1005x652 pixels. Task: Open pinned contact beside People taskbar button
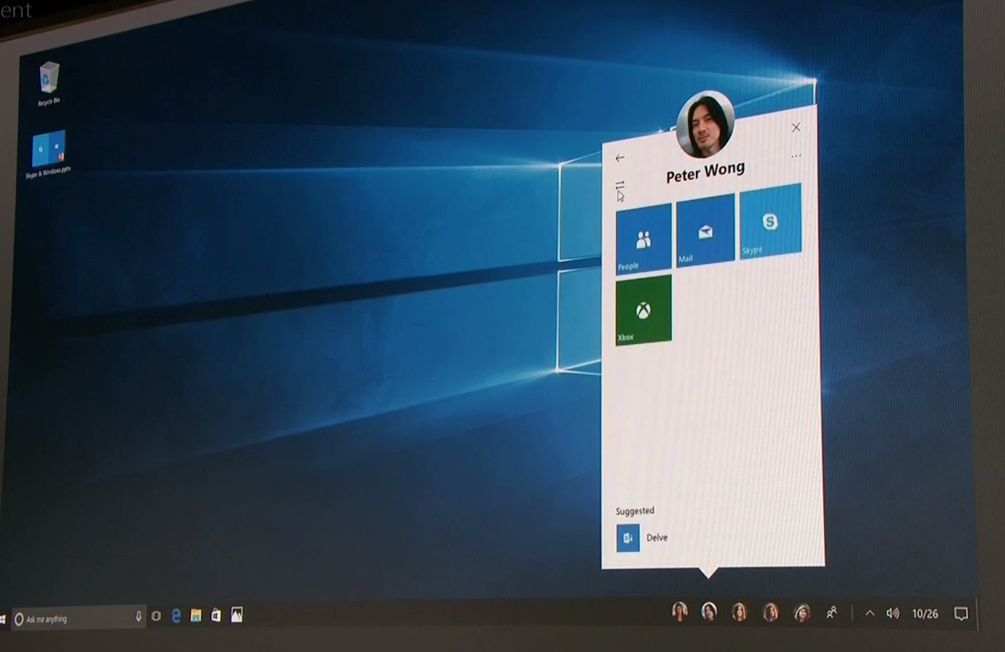click(x=801, y=614)
